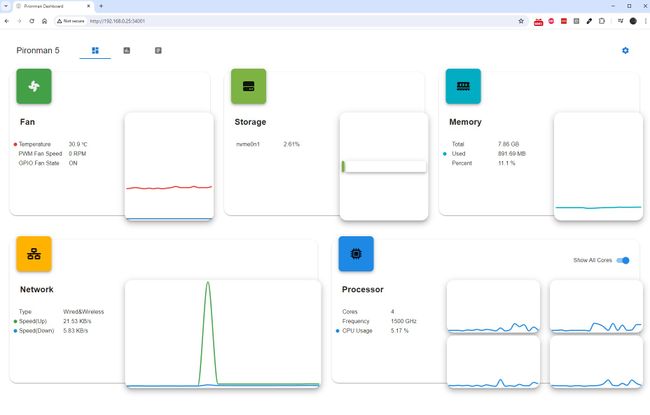Toggle the Show All Cores switch

point(623,260)
